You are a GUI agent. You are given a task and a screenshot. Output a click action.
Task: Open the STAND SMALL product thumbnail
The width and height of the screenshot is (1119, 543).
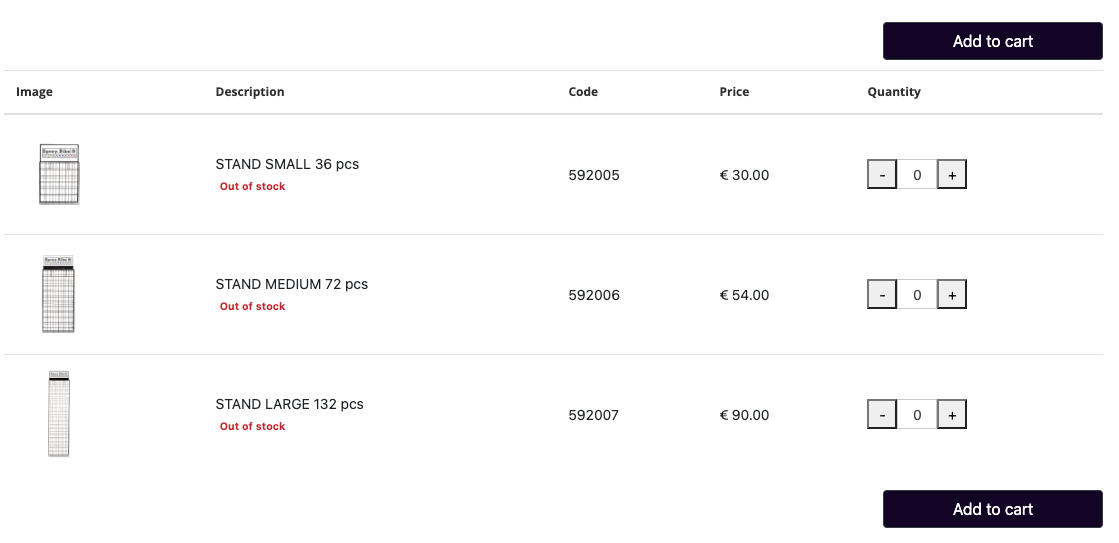tap(59, 174)
